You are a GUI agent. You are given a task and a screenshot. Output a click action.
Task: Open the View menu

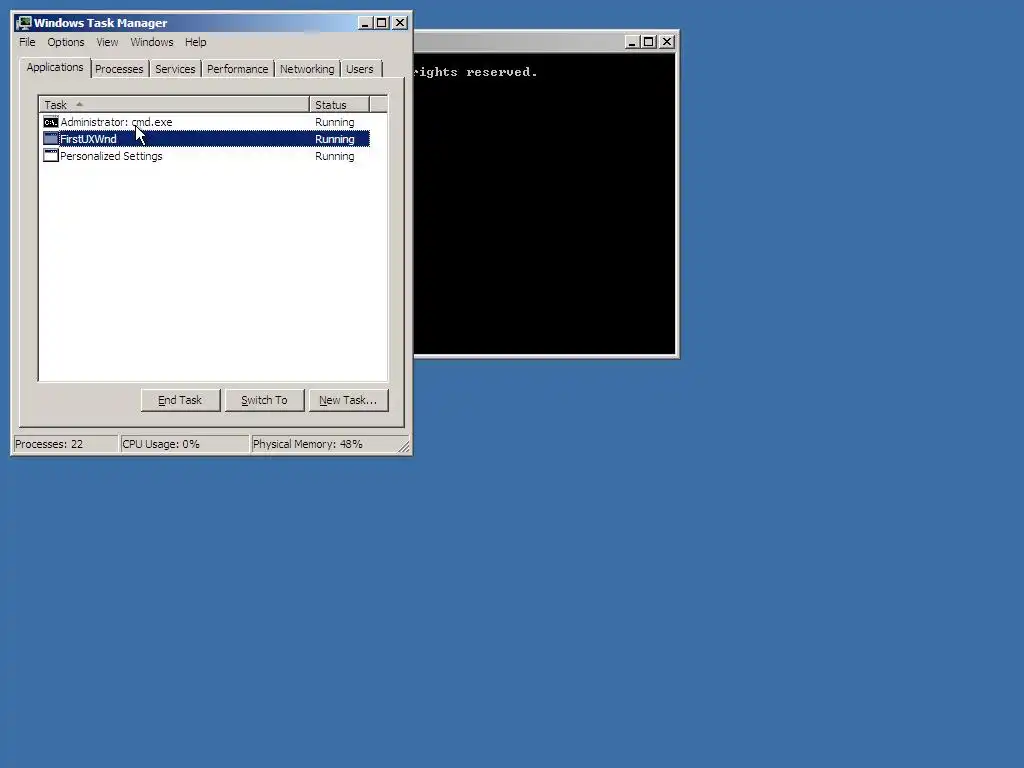[x=107, y=42]
